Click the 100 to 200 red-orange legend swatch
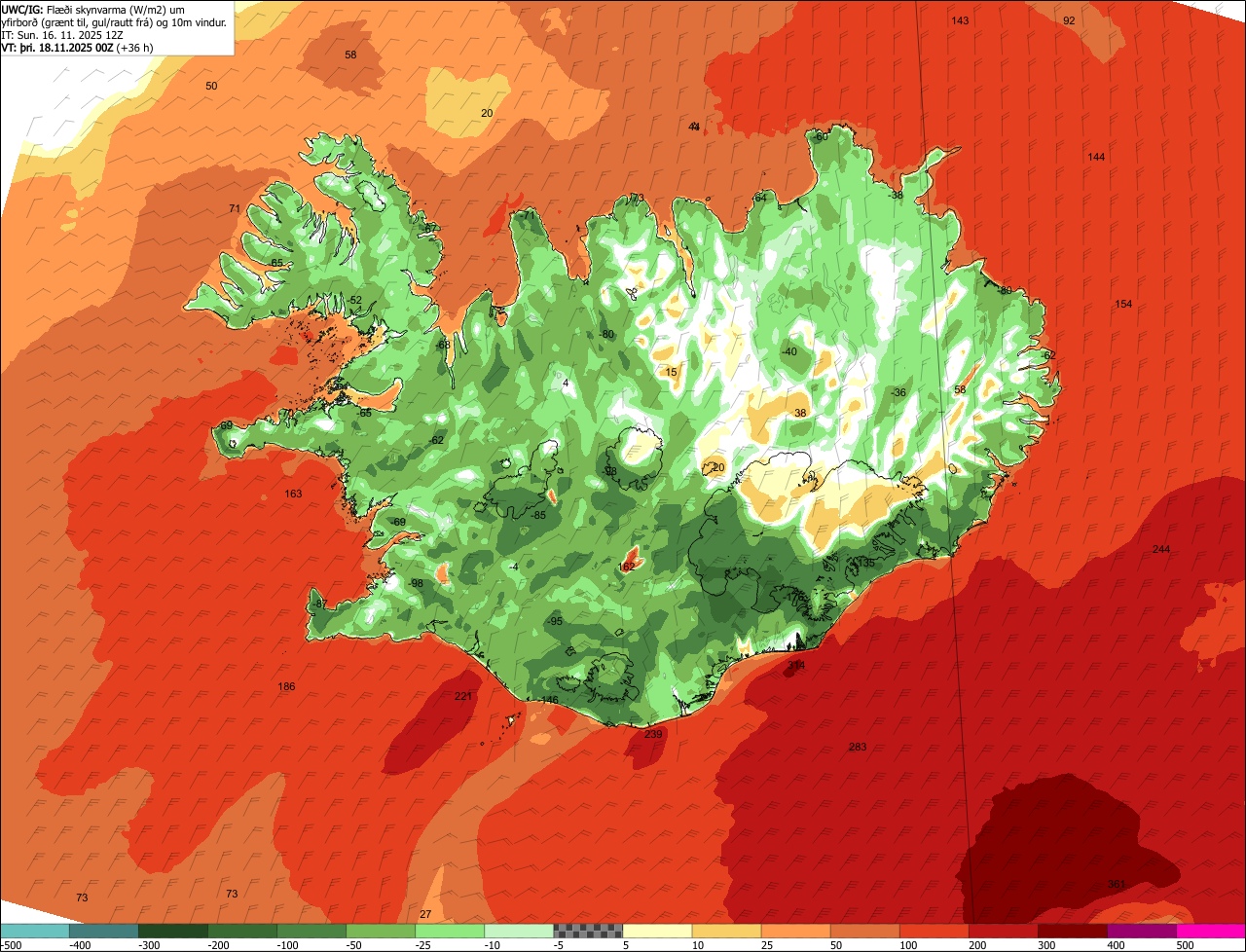Image resolution: width=1246 pixels, height=952 pixels. pyautogui.click(x=934, y=931)
